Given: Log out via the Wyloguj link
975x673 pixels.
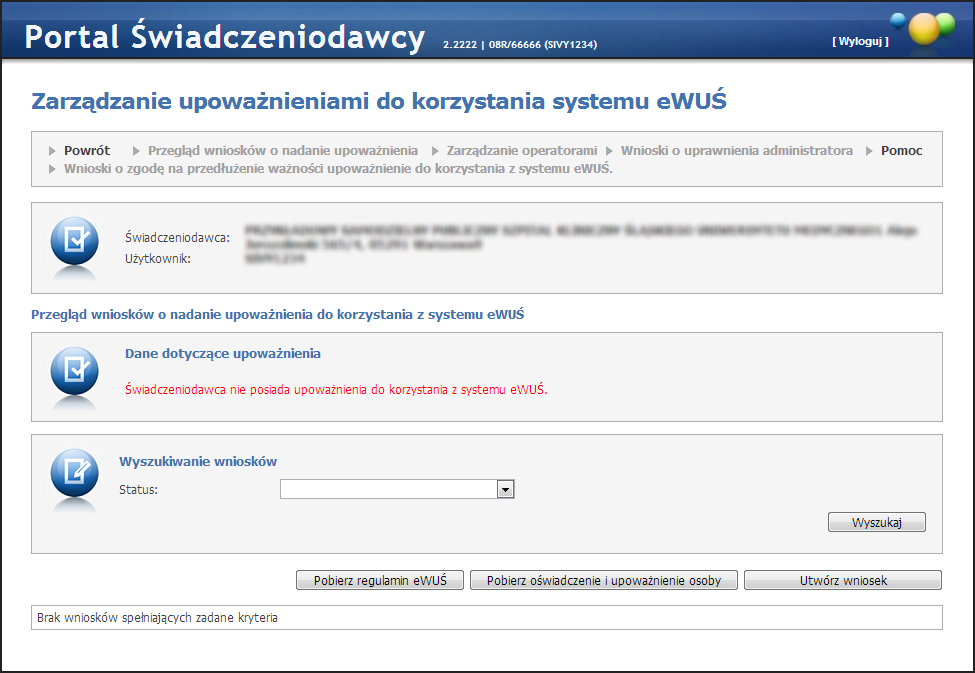Looking at the screenshot, I should point(859,41).
